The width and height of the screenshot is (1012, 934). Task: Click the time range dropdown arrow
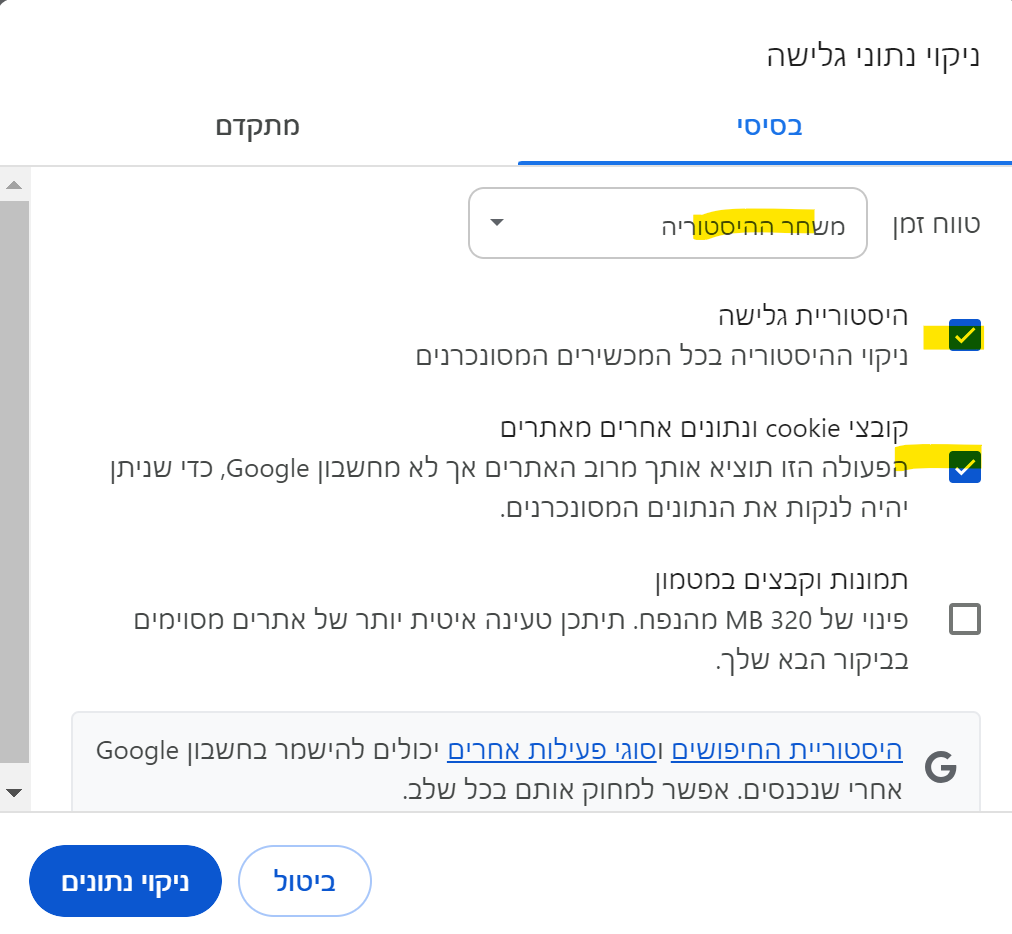497,223
